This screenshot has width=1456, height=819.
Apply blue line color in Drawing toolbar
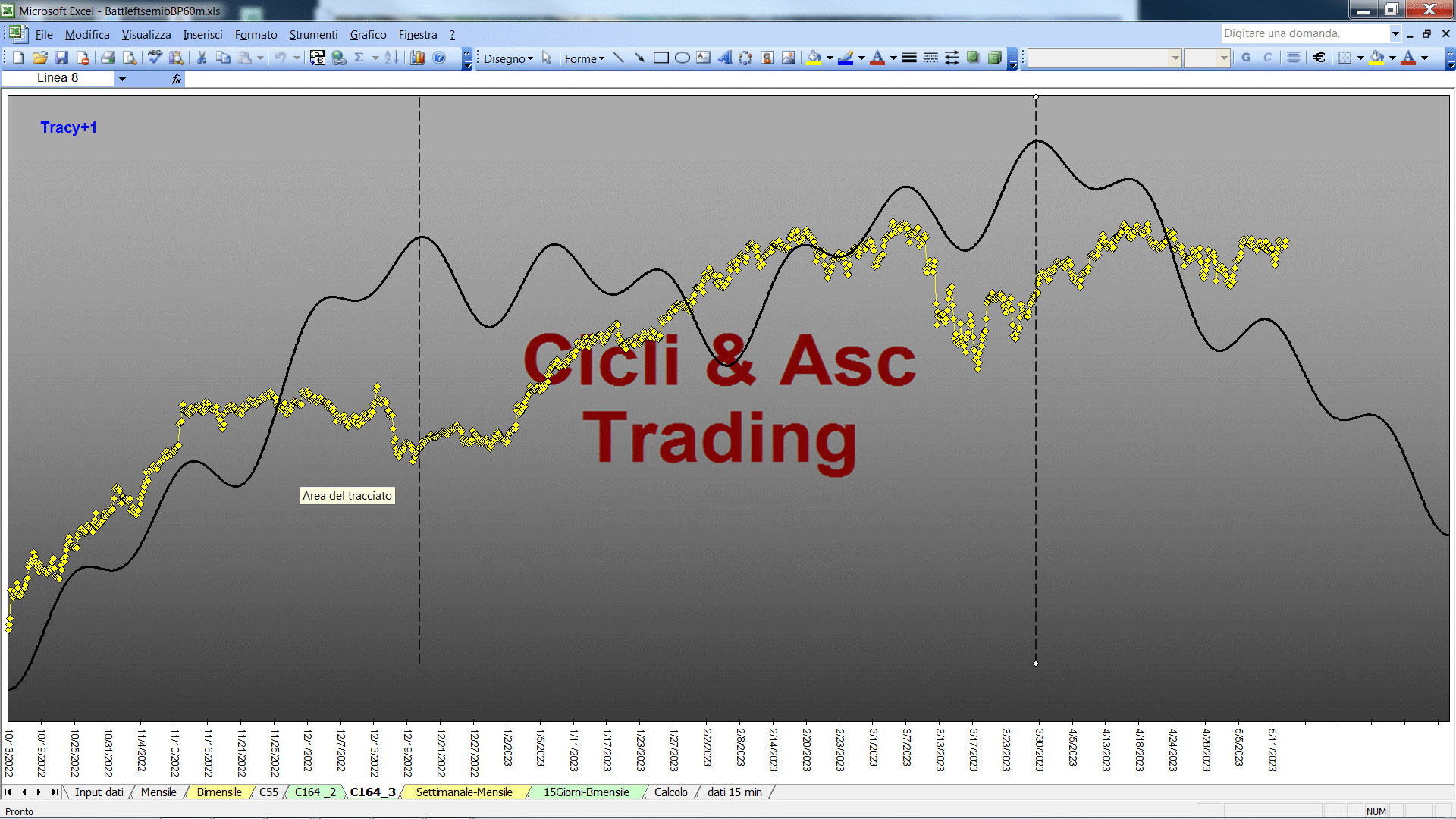tap(846, 58)
